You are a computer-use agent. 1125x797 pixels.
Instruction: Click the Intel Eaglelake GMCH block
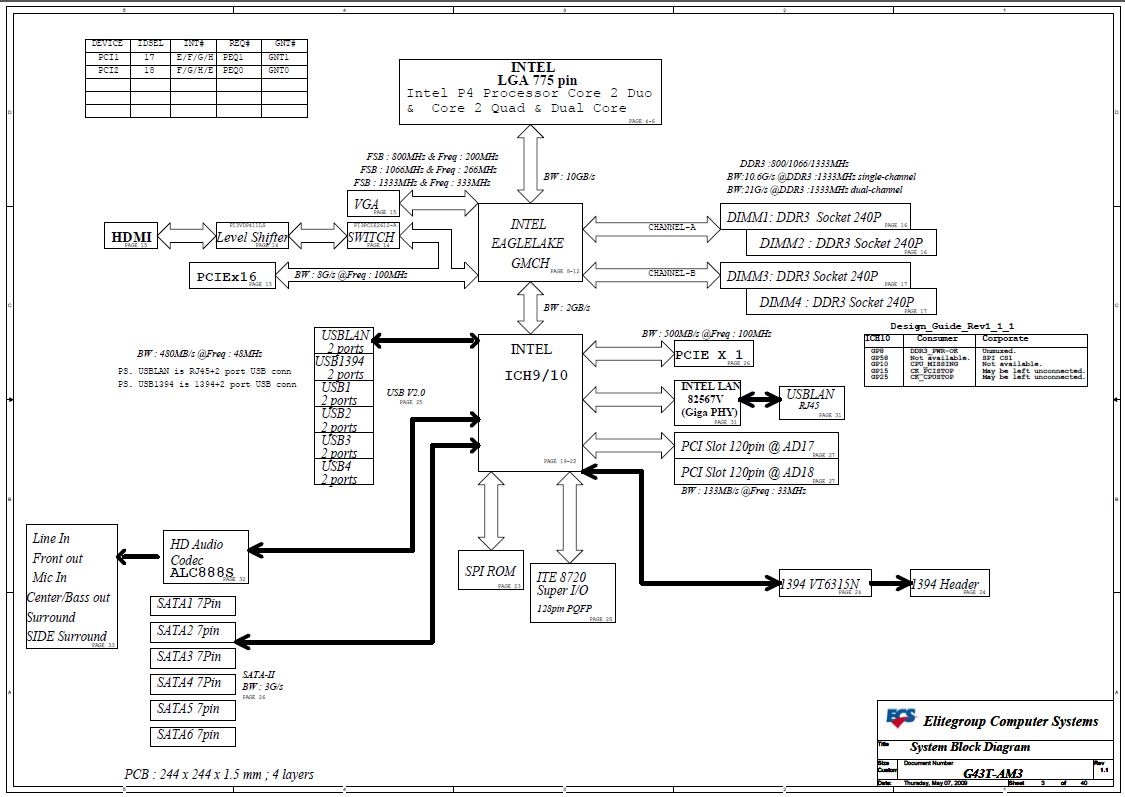pos(529,242)
